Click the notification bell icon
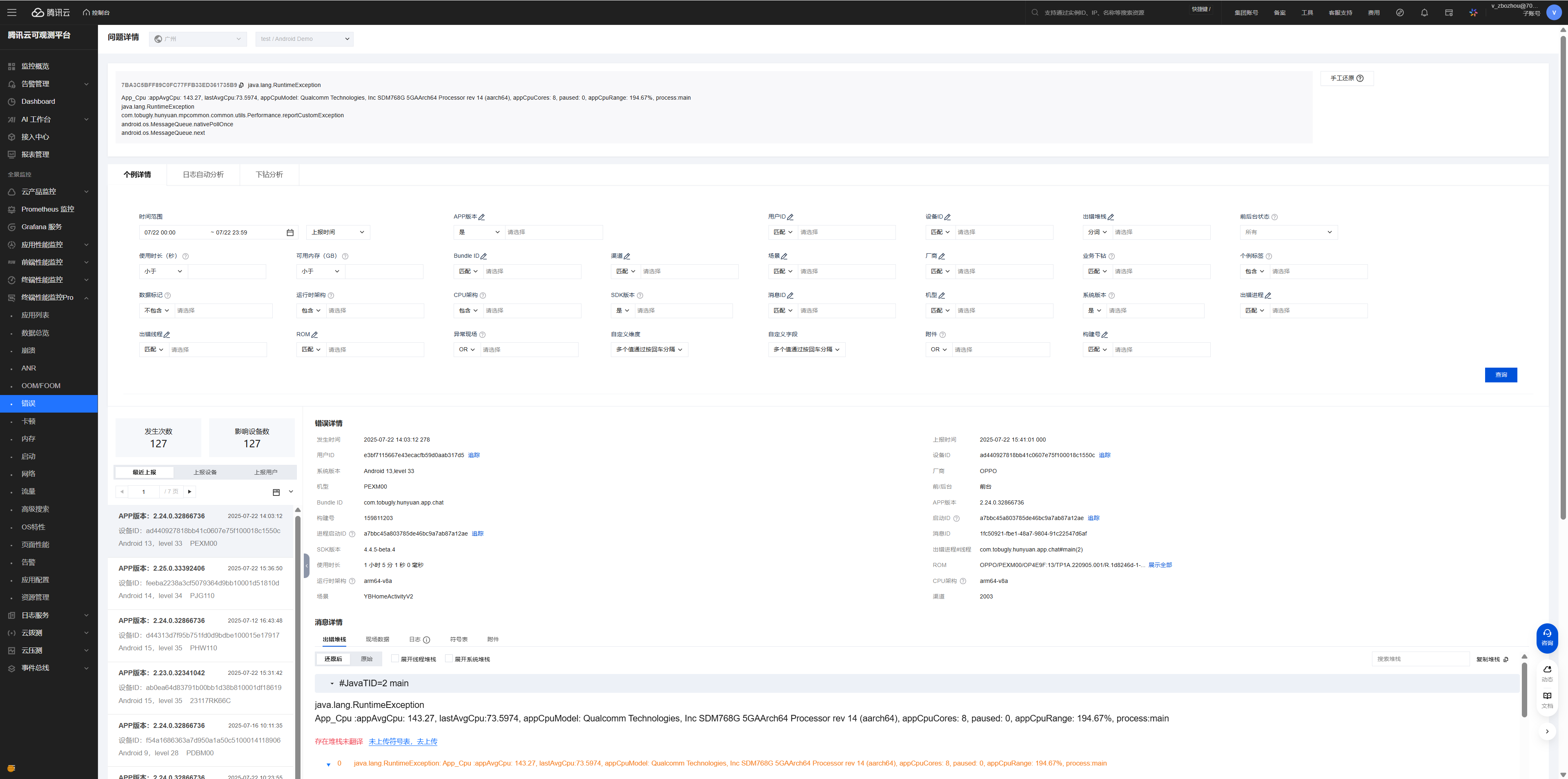Image resolution: width=1568 pixels, height=779 pixels. (1424, 13)
